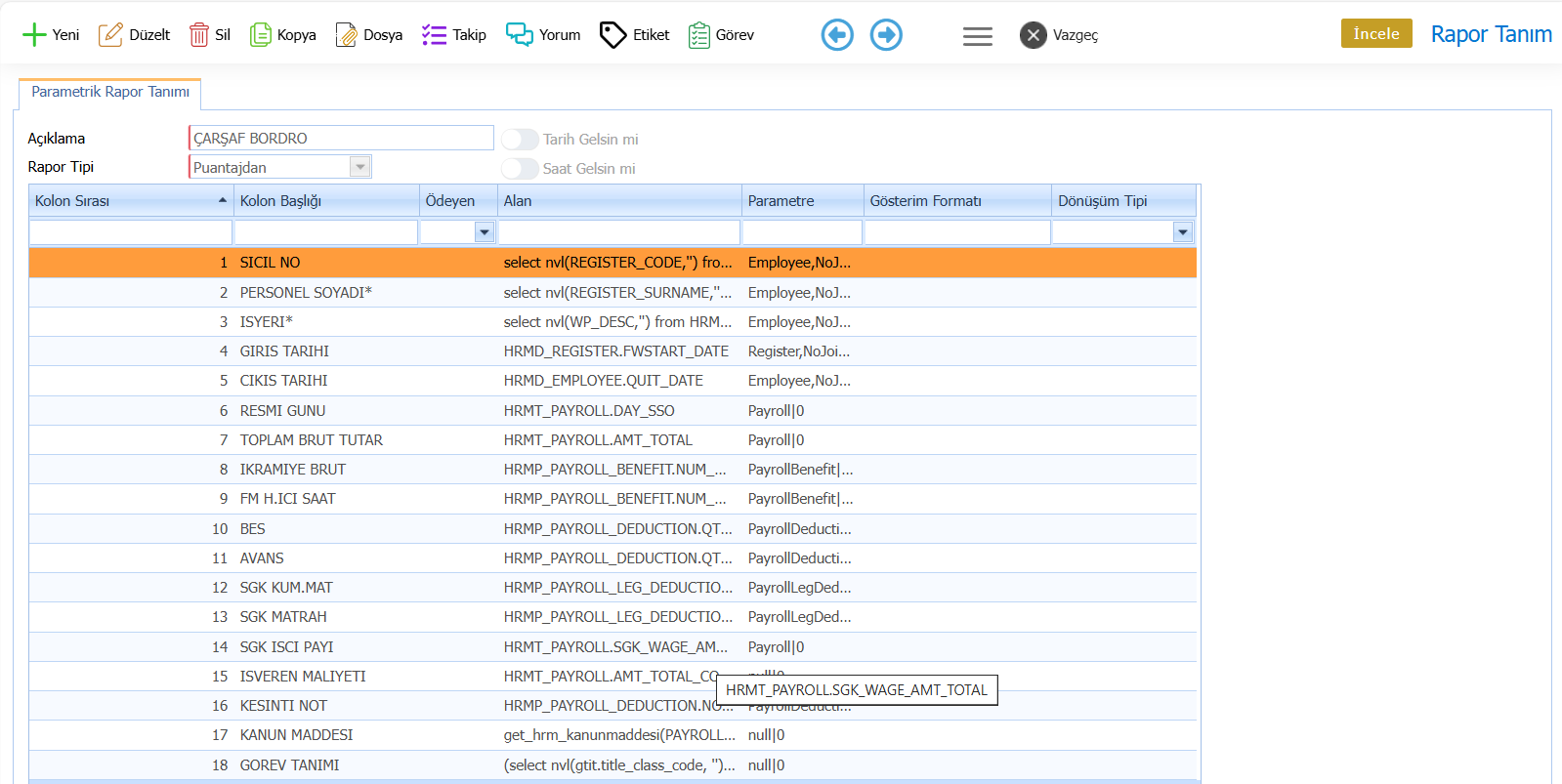Select the IKRAMIYE BRUT row
The image size is (1562, 784).
pyautogui.click(x=612, y=470)
